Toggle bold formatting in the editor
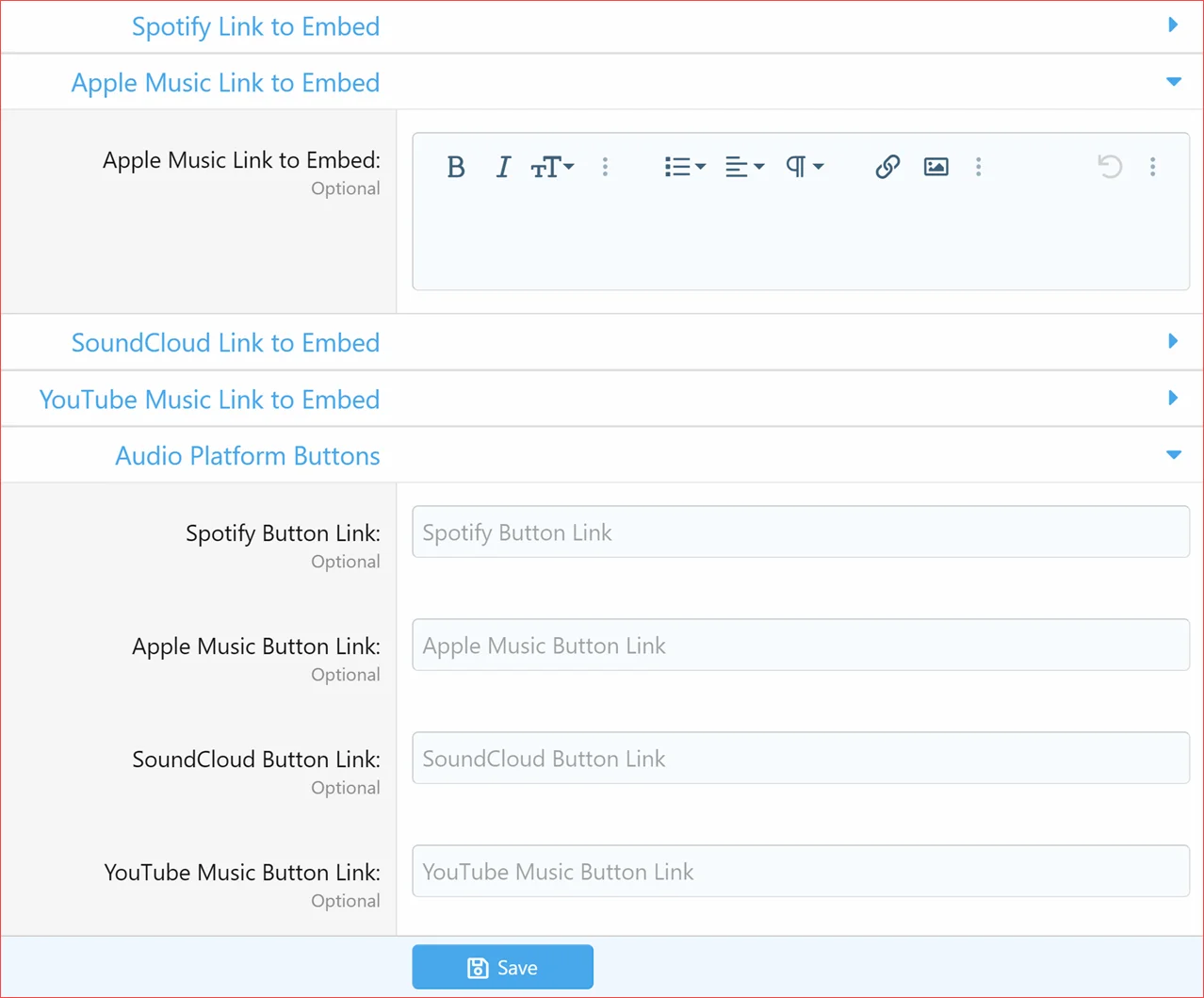This screenshot has height=998, width=1204. 456,167
